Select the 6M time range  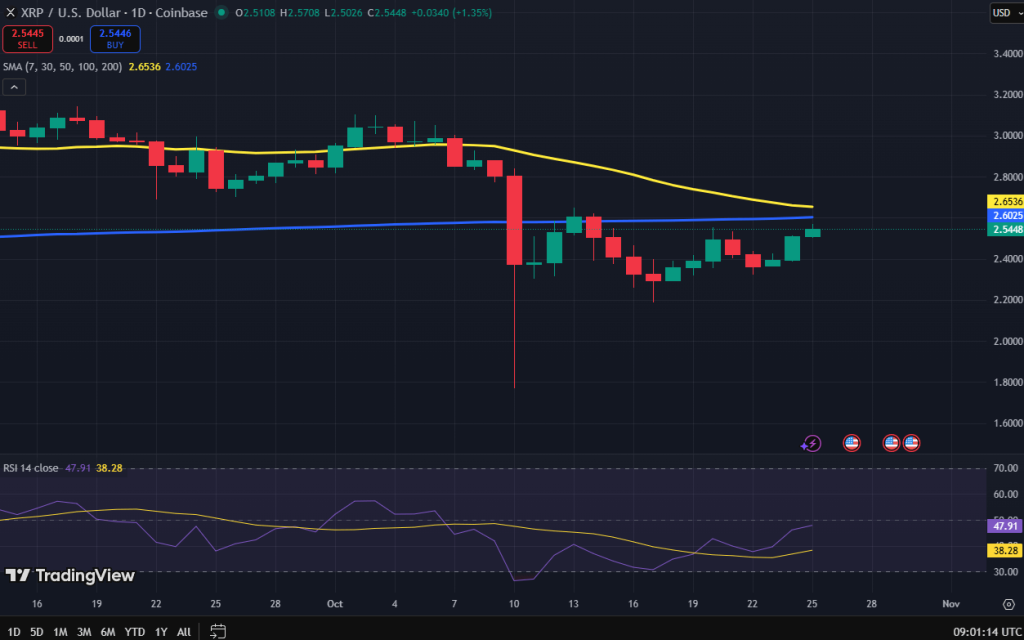108,632
